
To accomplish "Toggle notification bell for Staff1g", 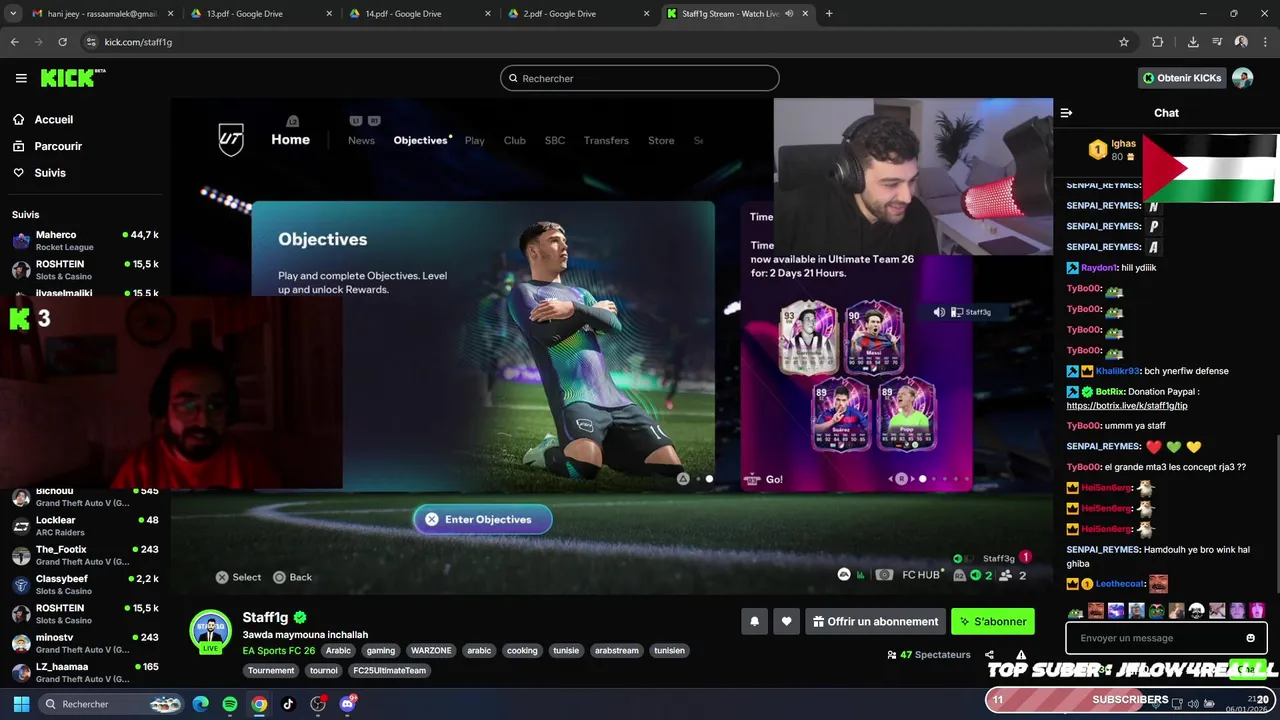I will click(755, 622).
